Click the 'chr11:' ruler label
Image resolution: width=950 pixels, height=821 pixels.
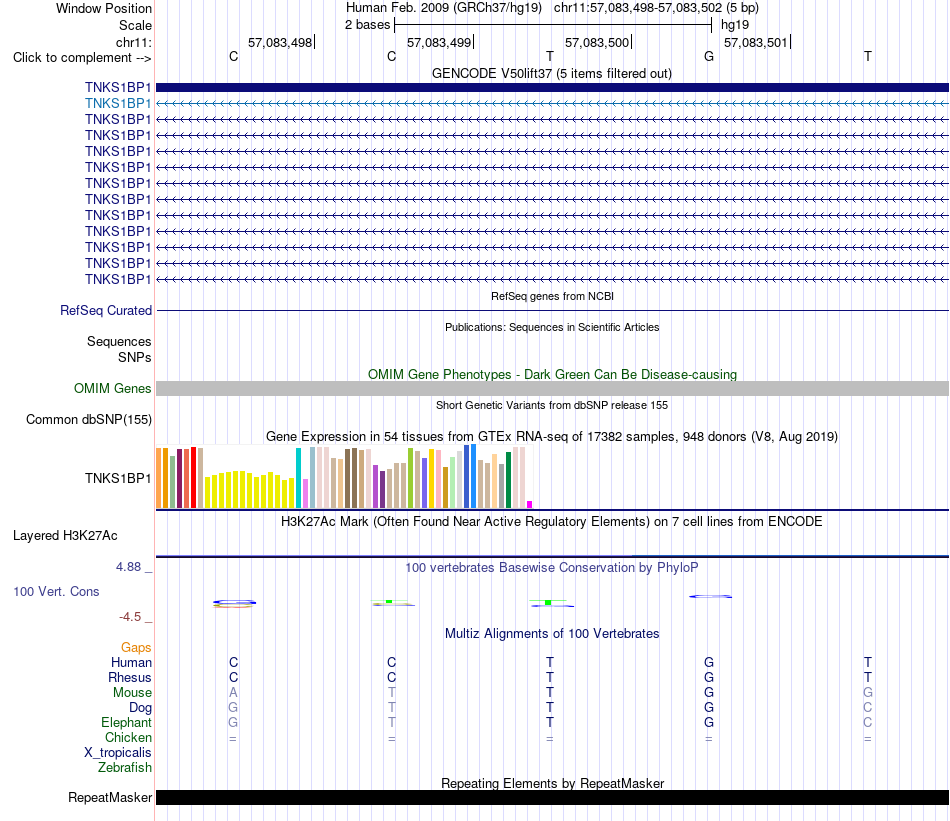[133, 42]
